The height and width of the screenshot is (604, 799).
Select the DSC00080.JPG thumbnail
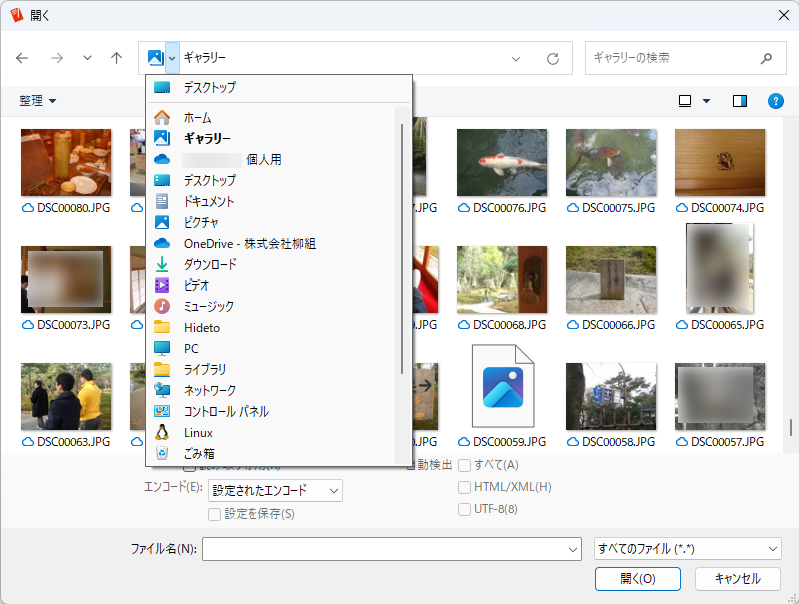point(66,163)
